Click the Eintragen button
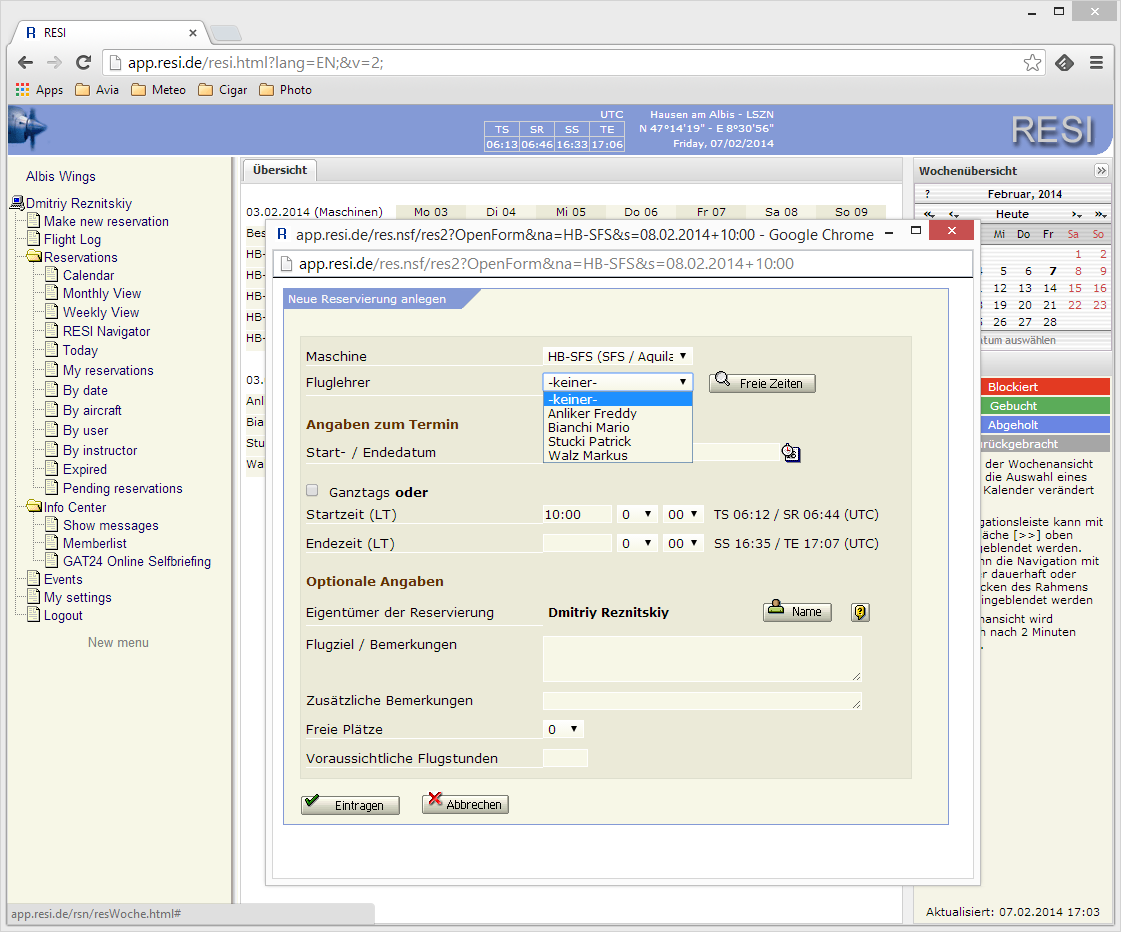The image size is (1121, 932). tap(350, 805)
